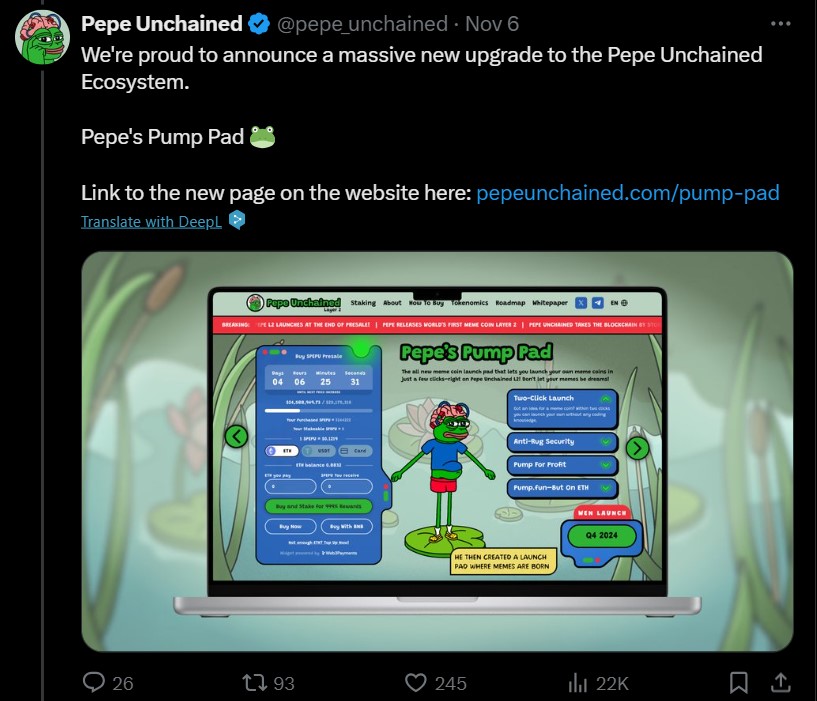The height and width of the screenshot is (701, 817).
Task: Like the tweet with heart icon
Action: (416, 682)
